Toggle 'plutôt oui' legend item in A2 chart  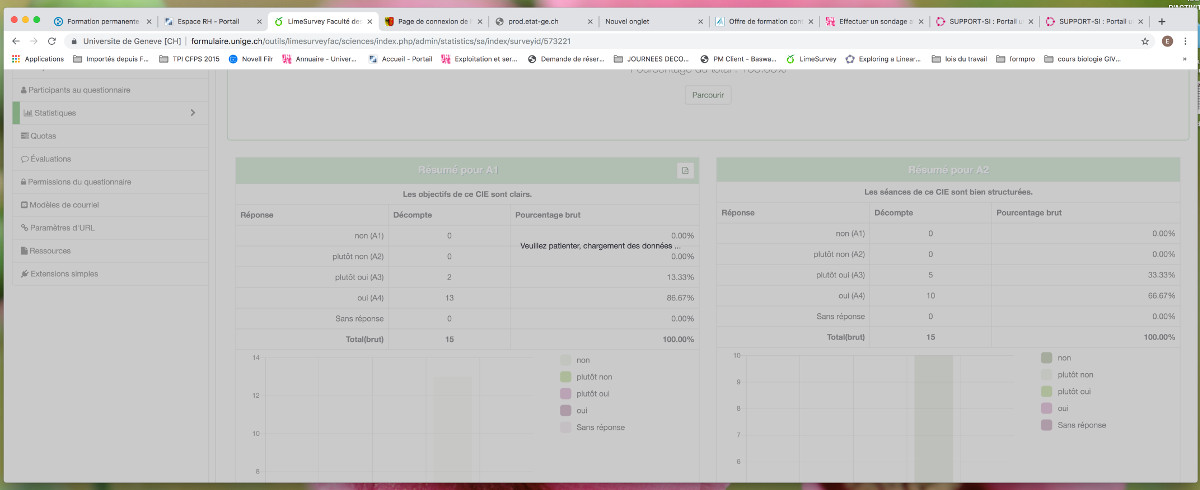pos(1071,391)
